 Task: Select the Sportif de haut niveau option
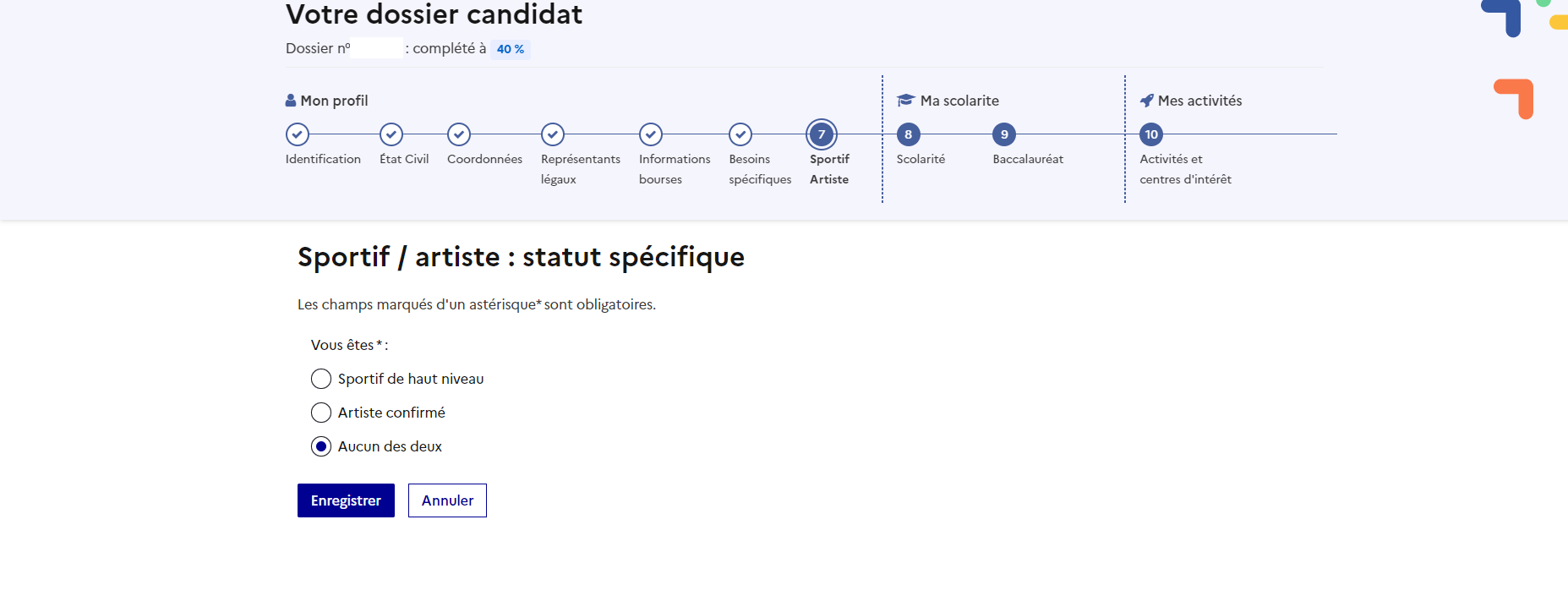[321, 379]
